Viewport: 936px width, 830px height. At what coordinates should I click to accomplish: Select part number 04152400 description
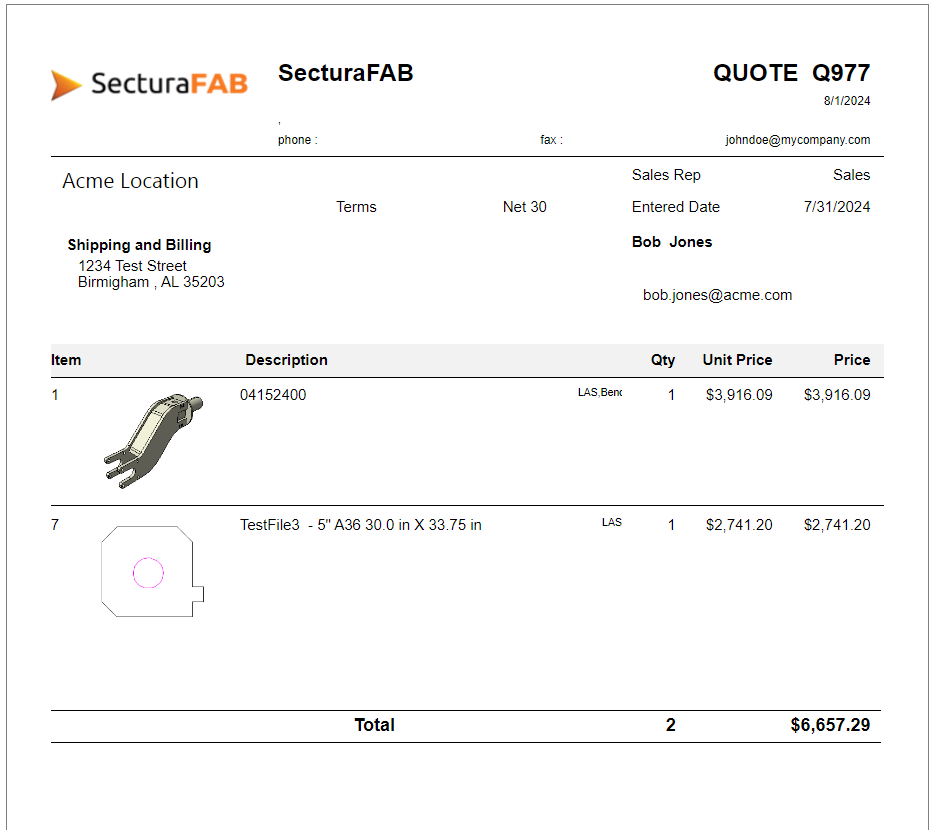point(273,395)
